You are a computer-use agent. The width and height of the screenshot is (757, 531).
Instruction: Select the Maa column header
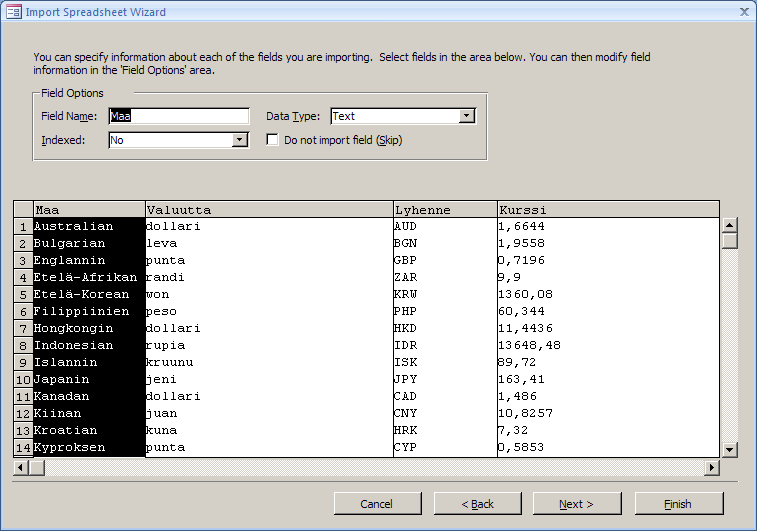[89, 210]
